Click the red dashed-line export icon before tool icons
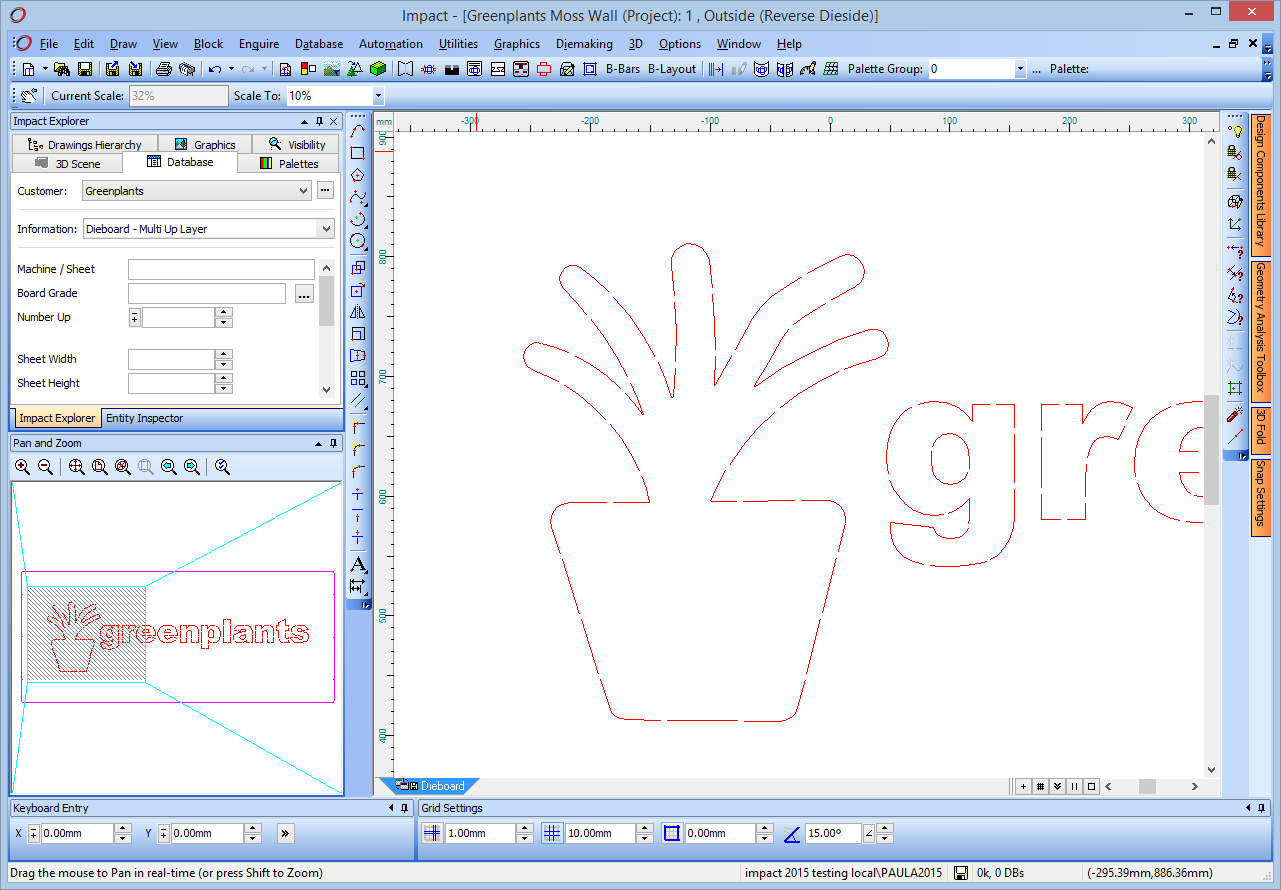 tap(717, 69)
